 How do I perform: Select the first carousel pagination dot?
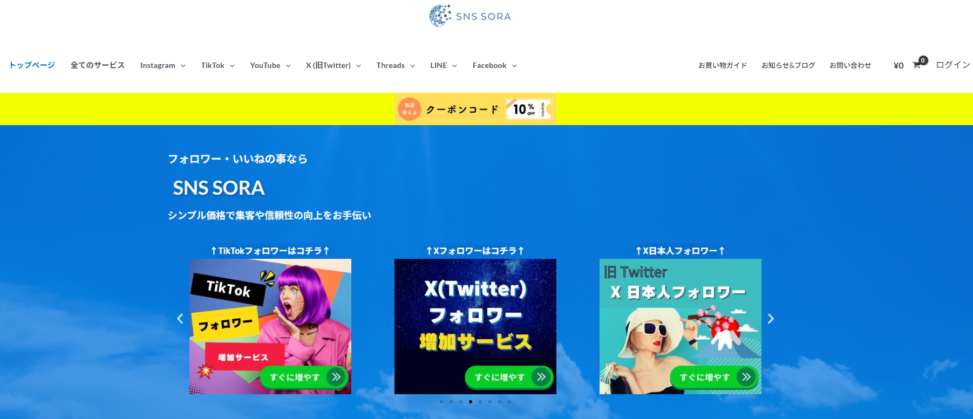[441, 402]
